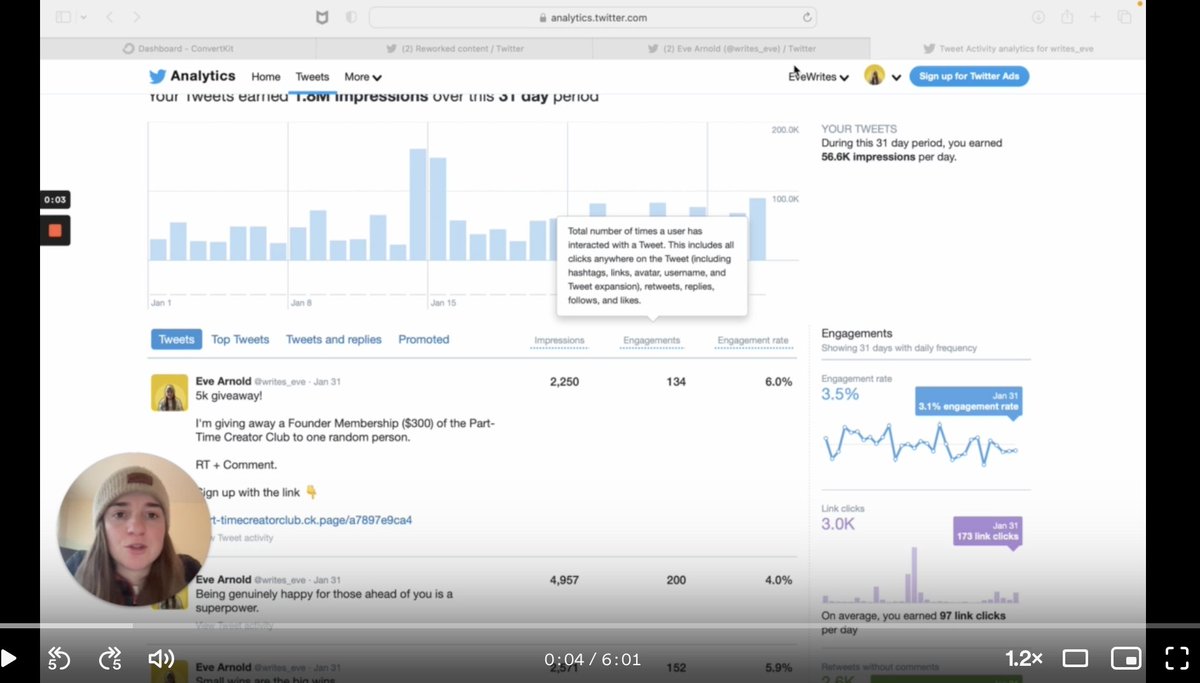Viewport: 1200px width, 683px height.
Task: Click the 5k giveaway tweet avatar
Action: [169, 393]
